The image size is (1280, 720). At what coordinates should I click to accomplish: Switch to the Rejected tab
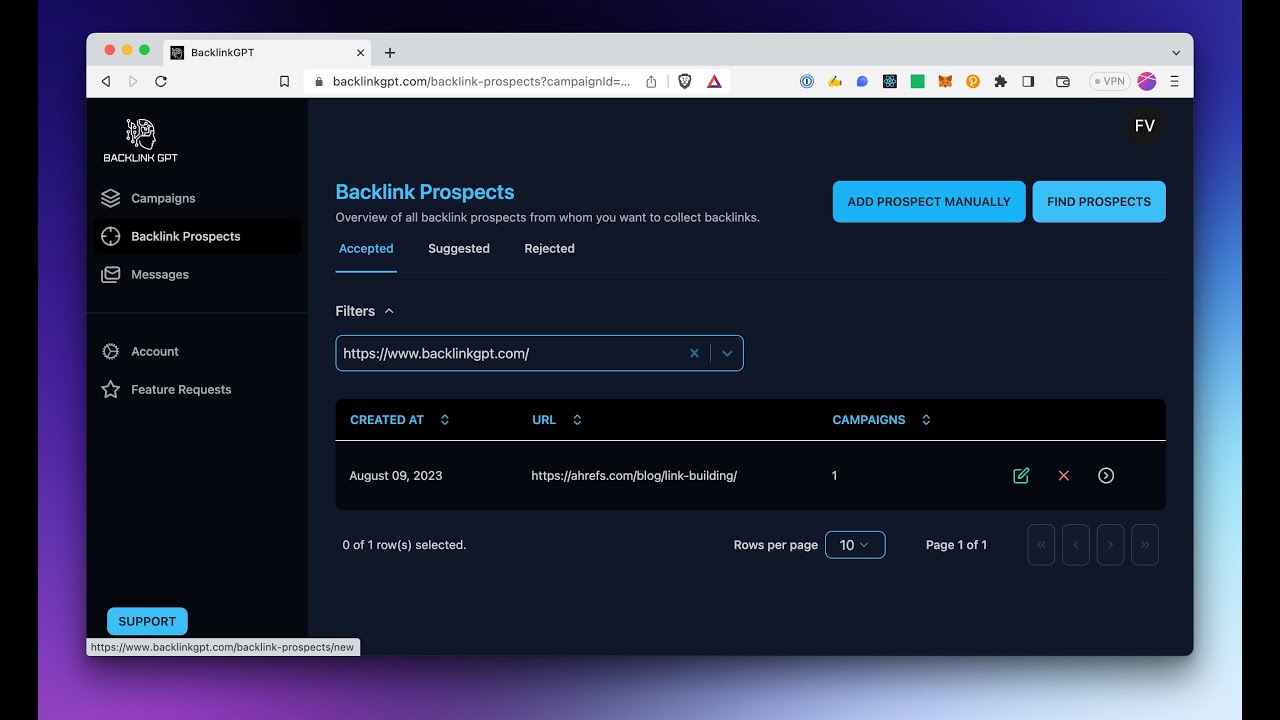[x=550, y=249]
